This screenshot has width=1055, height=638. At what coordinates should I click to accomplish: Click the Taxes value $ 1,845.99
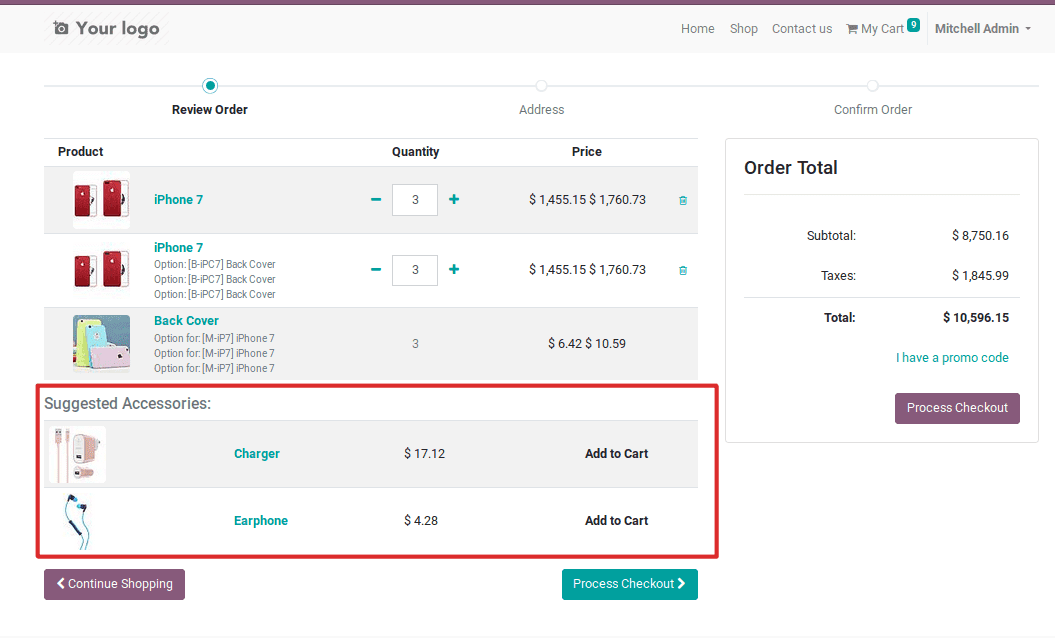980,275
